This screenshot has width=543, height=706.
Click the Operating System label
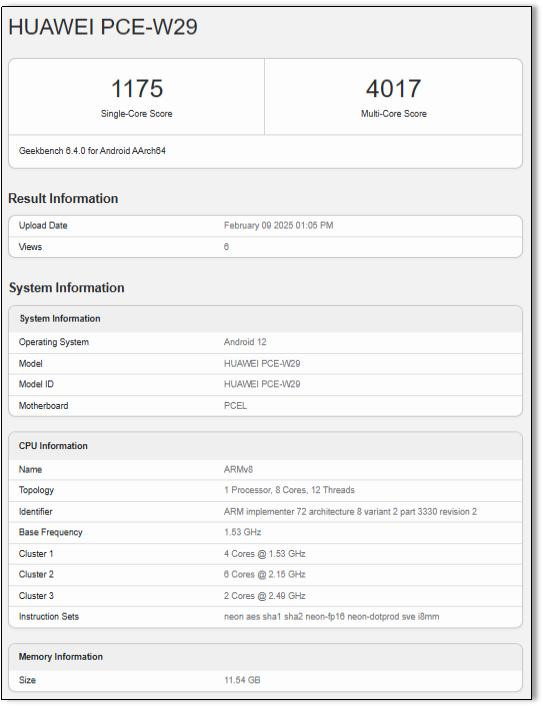[x=54, y=342]
